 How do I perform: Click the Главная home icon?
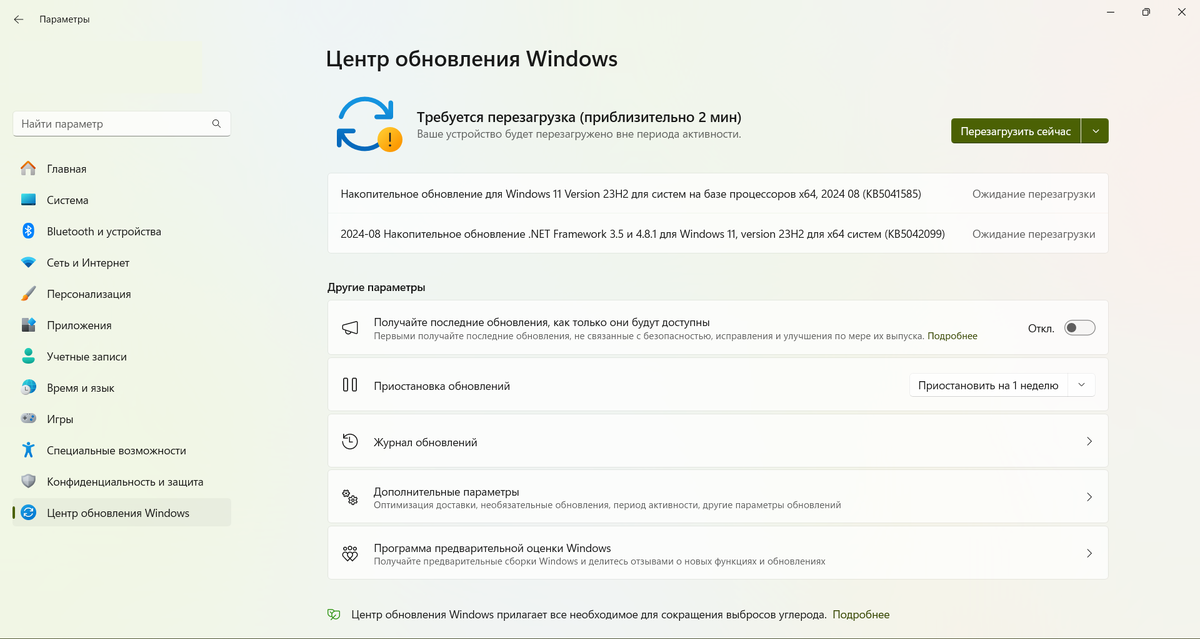pos(28,169)
